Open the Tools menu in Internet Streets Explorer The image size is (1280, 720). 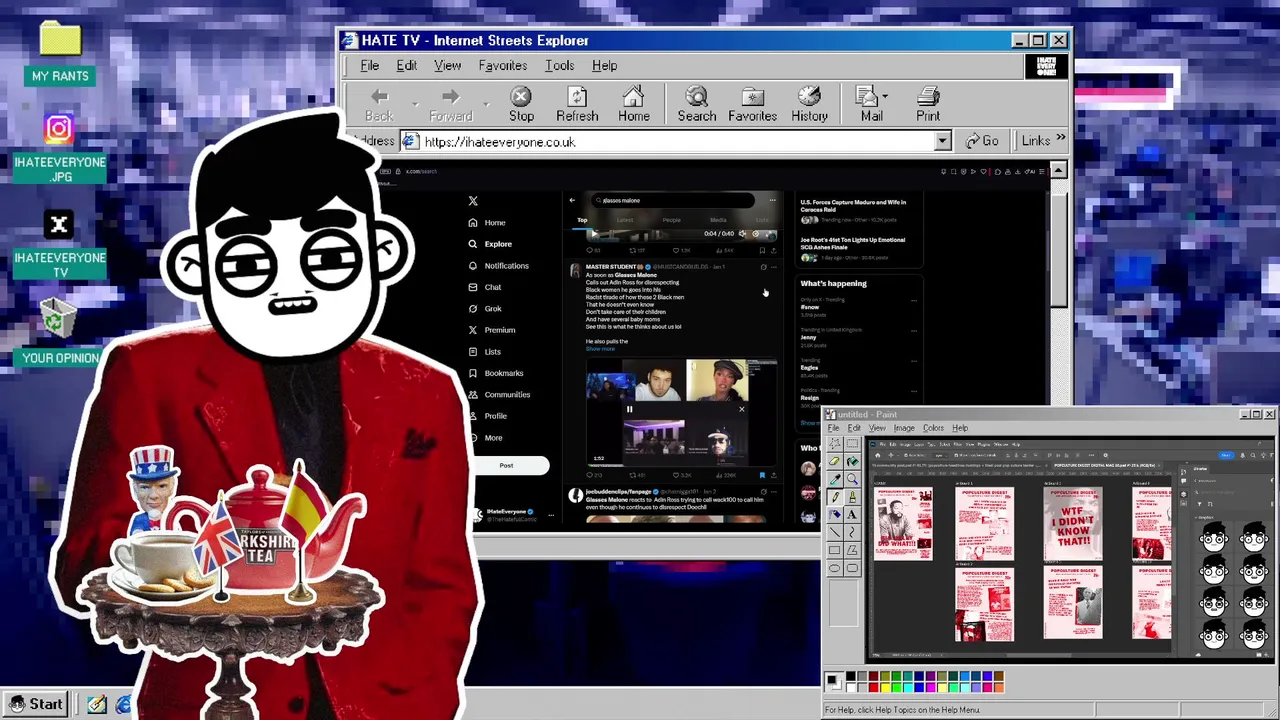coord(559,66)
